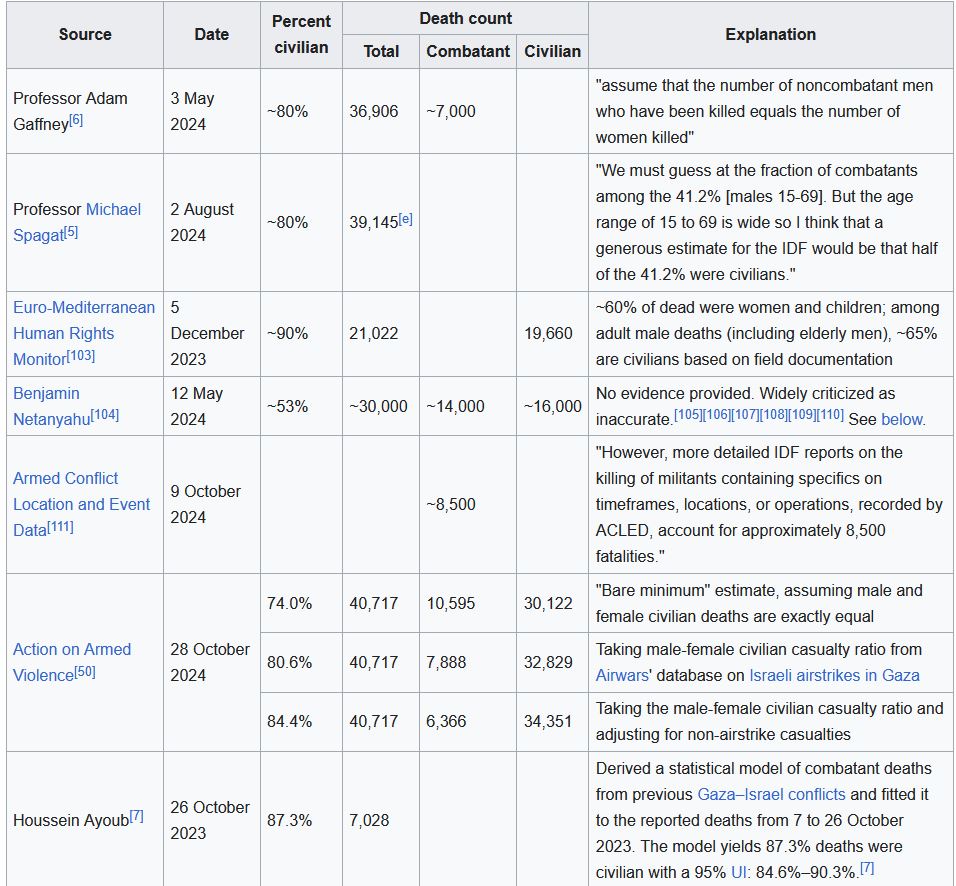Select the 84.4% percent cell
Viewport: 956px width, 886px height.
(x=301, y=721)
